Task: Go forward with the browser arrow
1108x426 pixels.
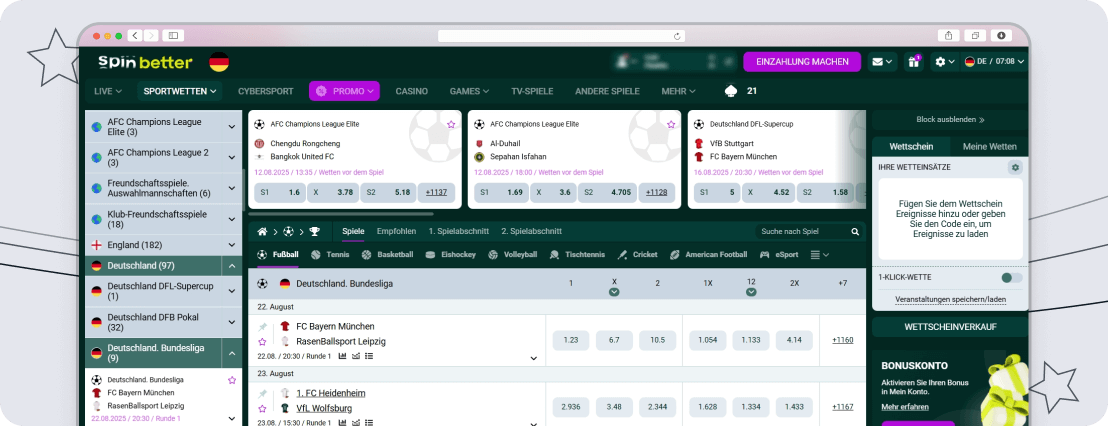Action: tap(153, 35)
